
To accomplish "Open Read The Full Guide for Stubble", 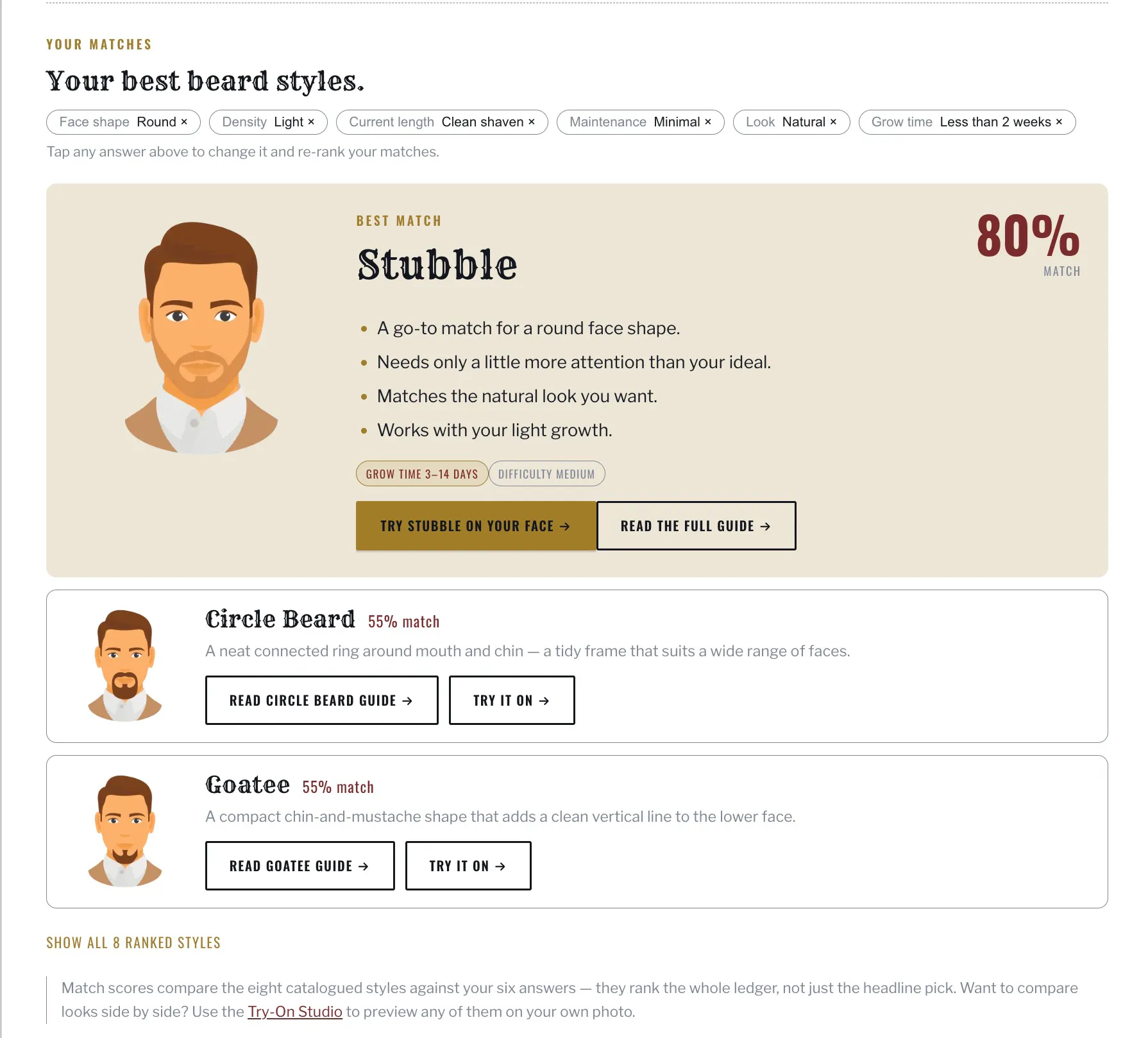I will pos(696,526).
